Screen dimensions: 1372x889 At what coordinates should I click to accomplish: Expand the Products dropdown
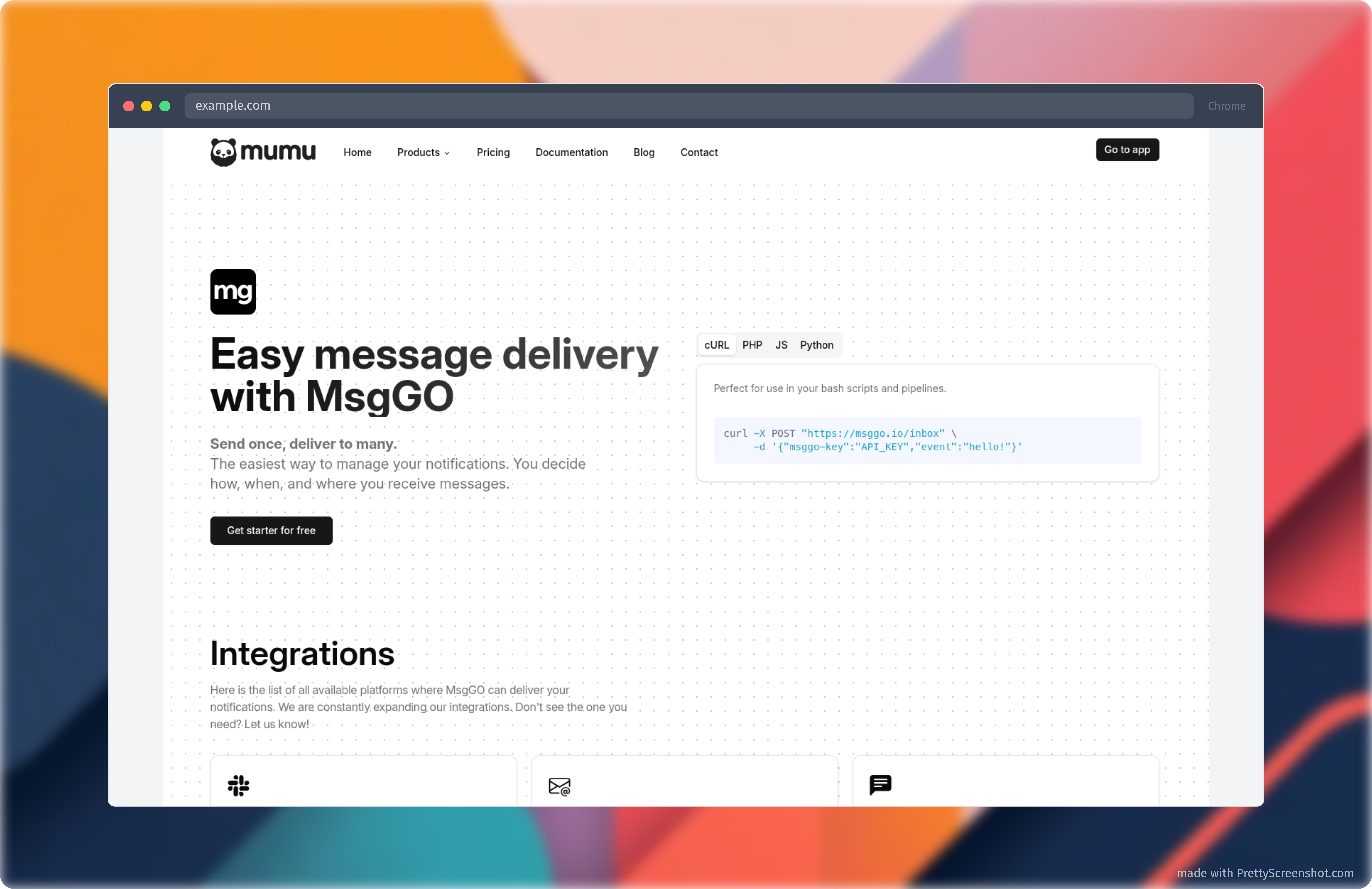(423, 152)
